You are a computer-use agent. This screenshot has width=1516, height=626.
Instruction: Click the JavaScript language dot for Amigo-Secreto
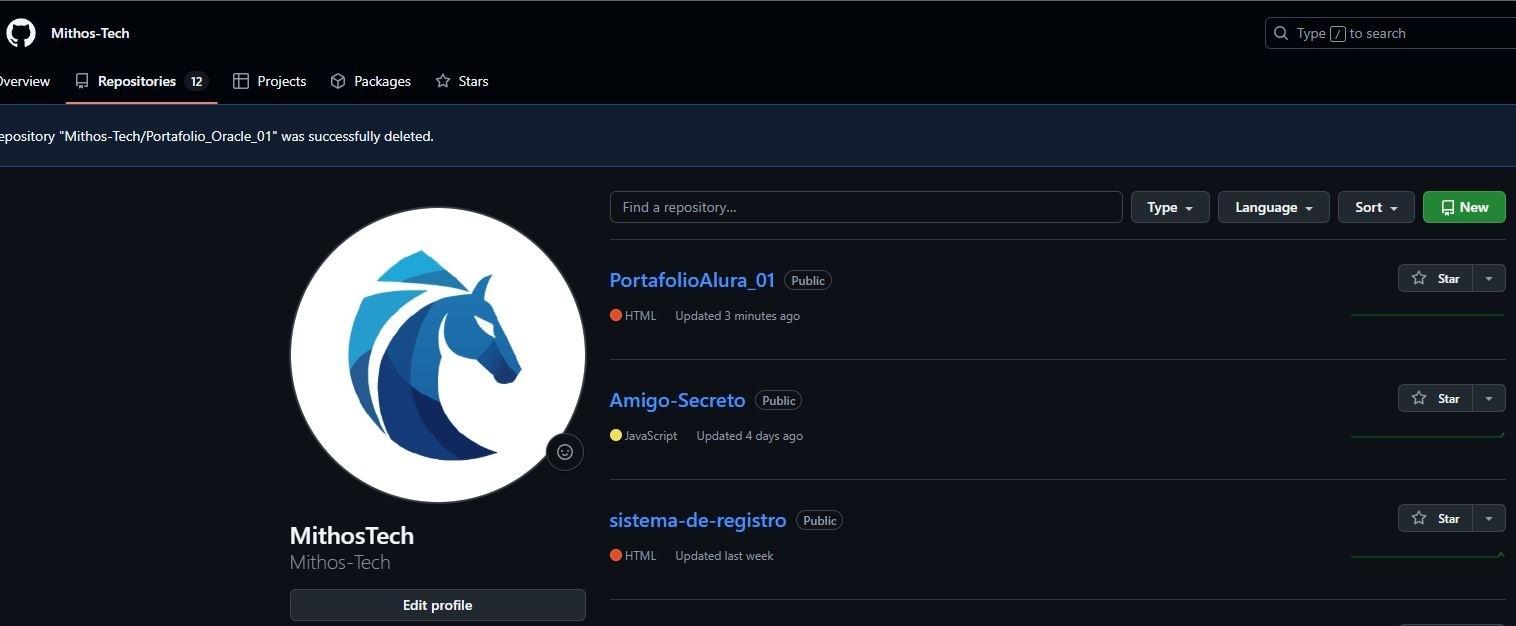tap(616, 435)
